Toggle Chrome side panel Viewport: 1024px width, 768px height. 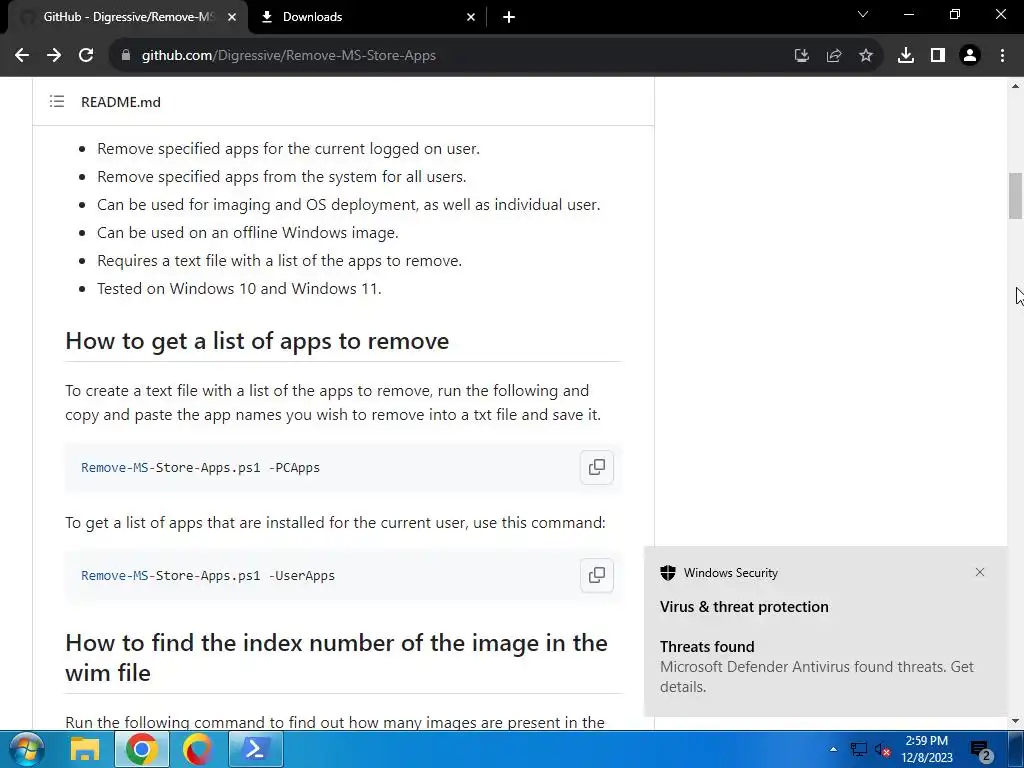[938, 56]
